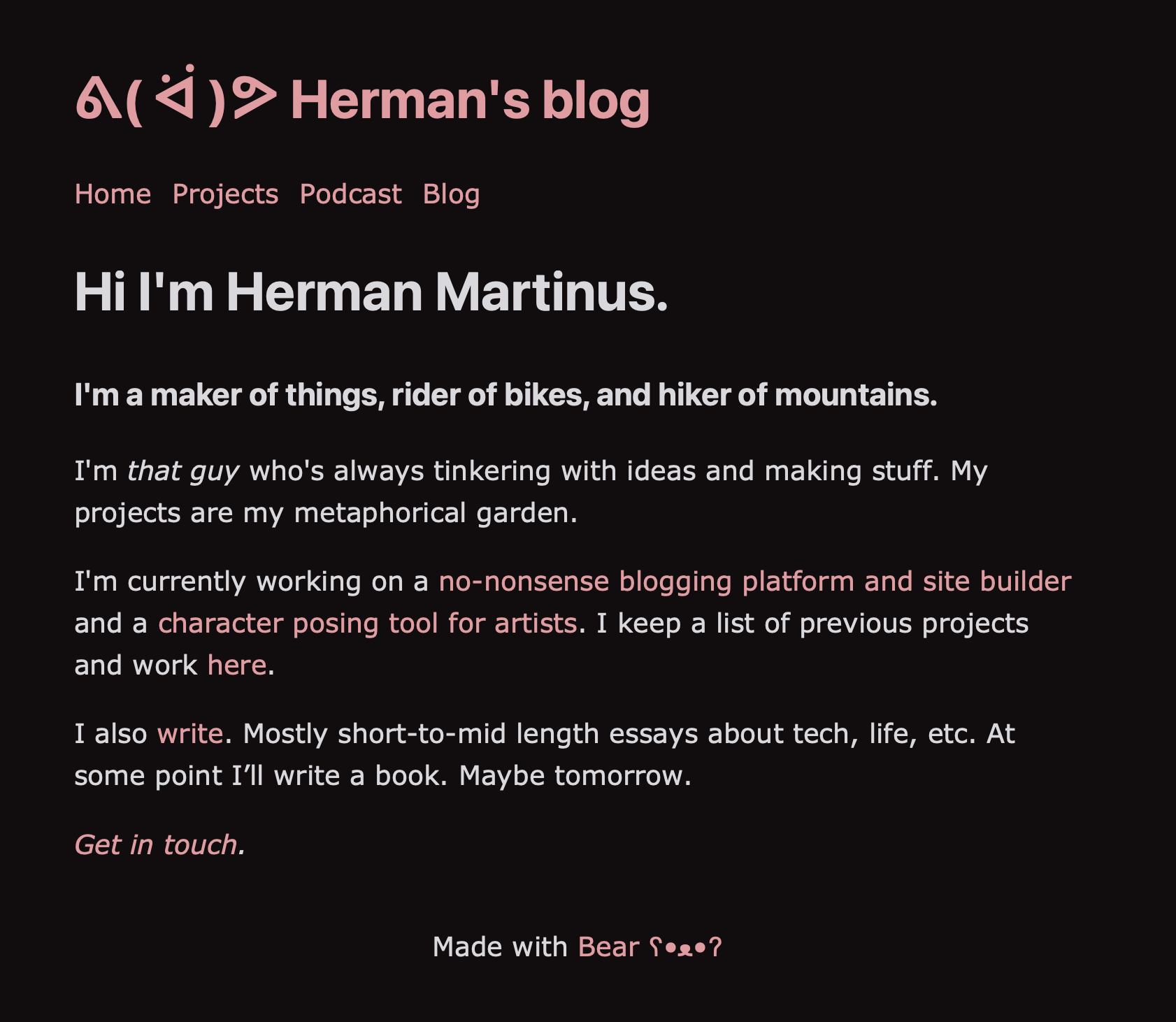Select the Blog nav item
This screenshot has height=1022, width=1176.
click(x=451, y=194)
